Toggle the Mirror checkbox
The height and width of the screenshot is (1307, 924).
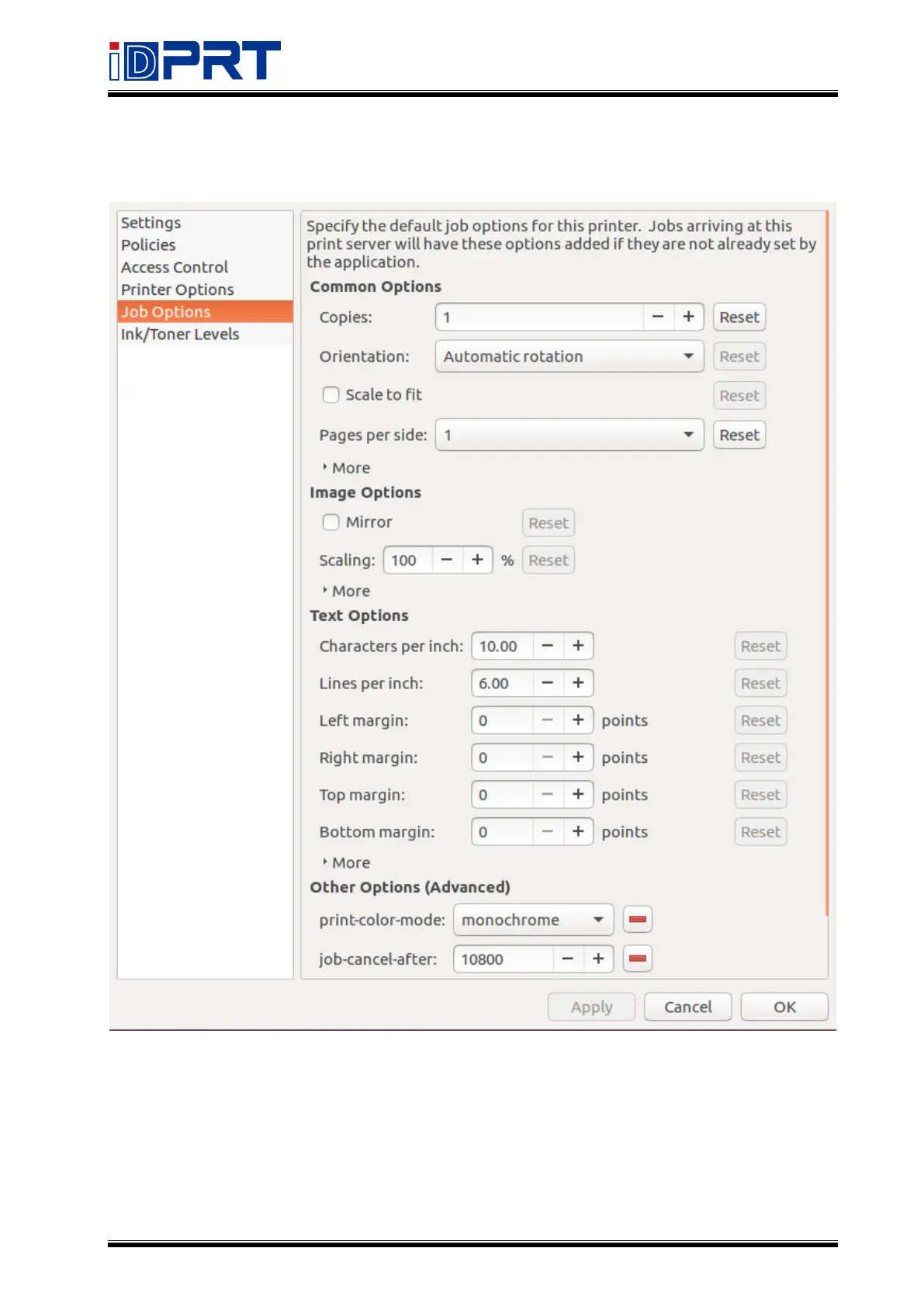[x=331, y=522]
